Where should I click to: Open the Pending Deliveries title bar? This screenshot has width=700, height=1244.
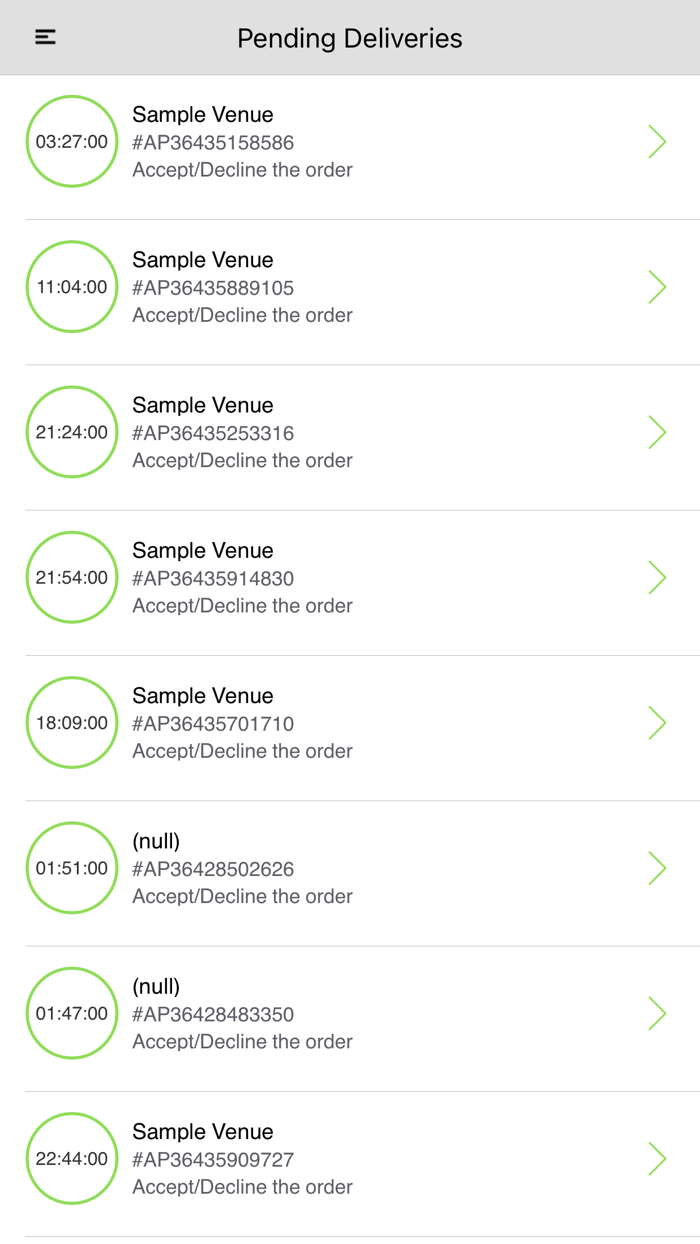[349, 38]
